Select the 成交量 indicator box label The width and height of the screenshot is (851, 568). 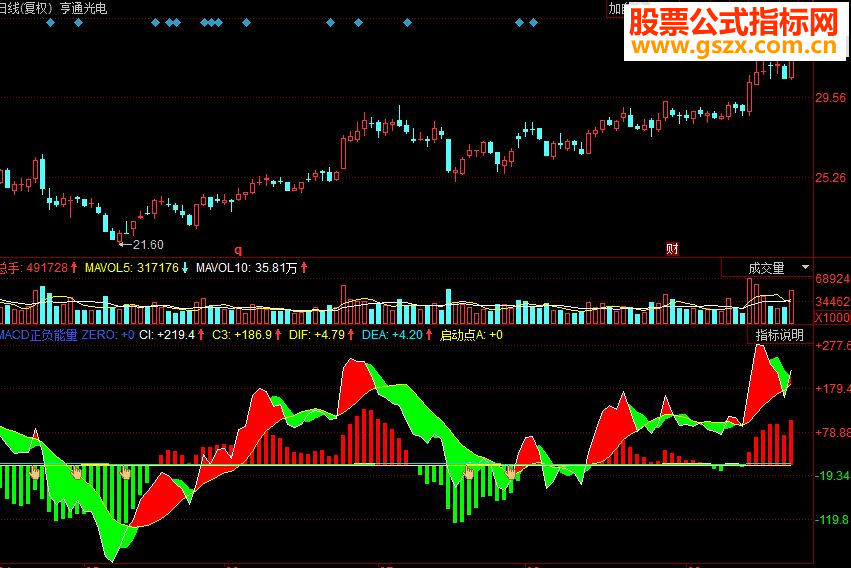[x=766, y=268]
